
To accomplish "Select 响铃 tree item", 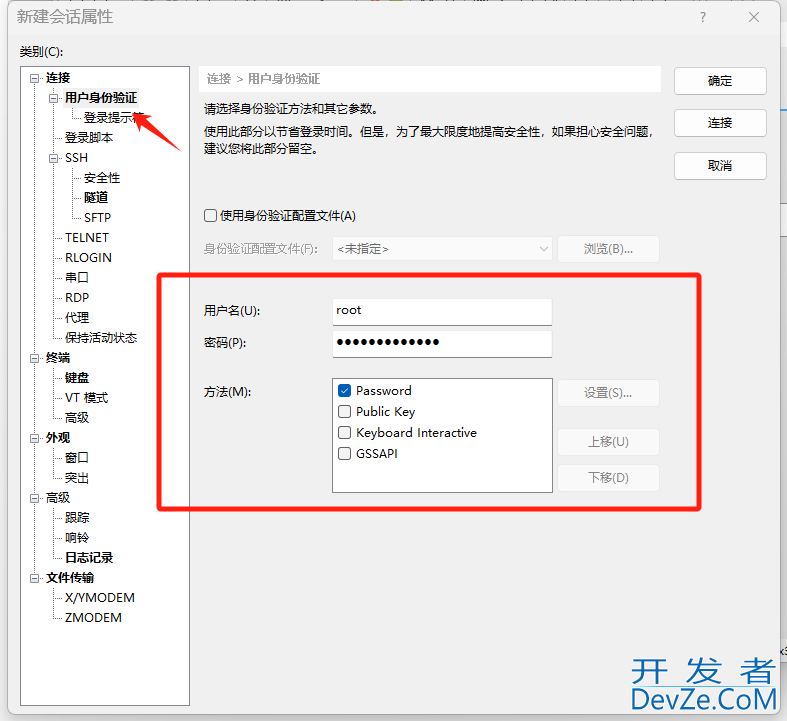I will (77, 538).
